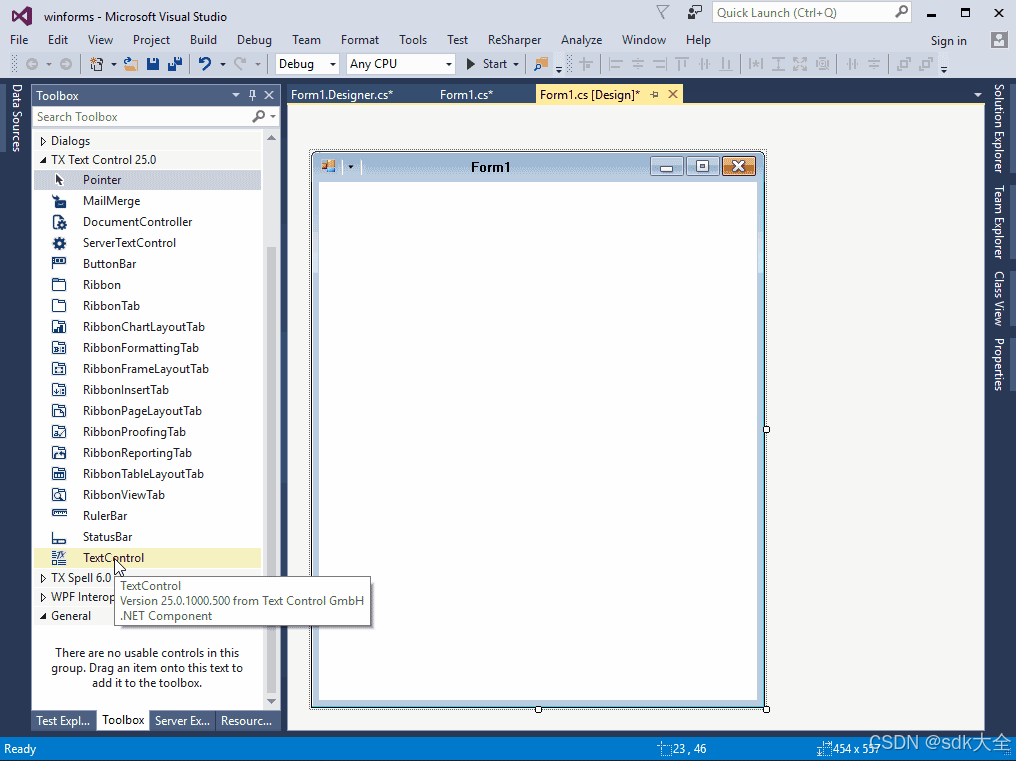Expand the TX Spell 6.0 group
The height and width of the screenshot is (761, 1016).
click(42, 577)
